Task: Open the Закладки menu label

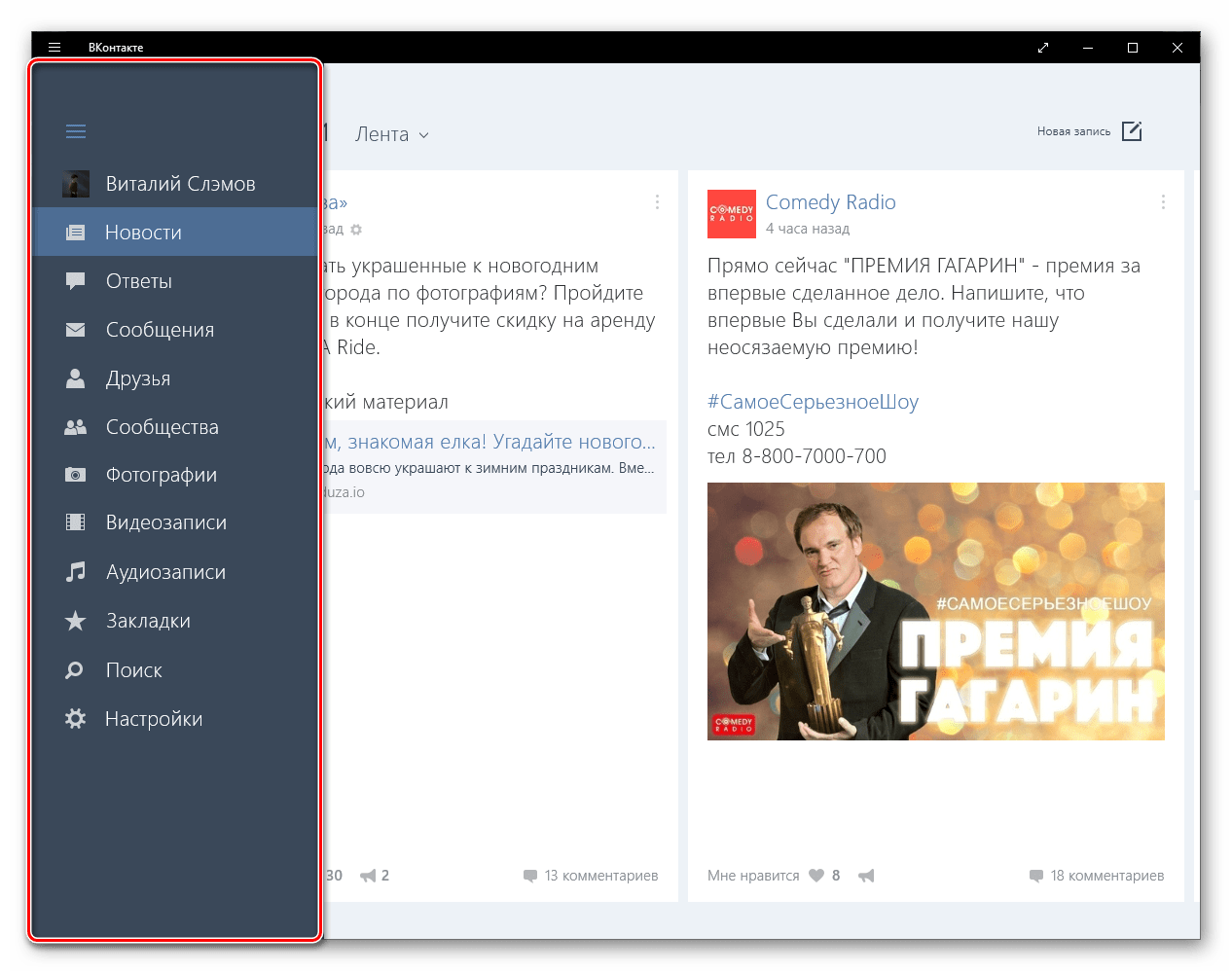Action: click(148, 621)
